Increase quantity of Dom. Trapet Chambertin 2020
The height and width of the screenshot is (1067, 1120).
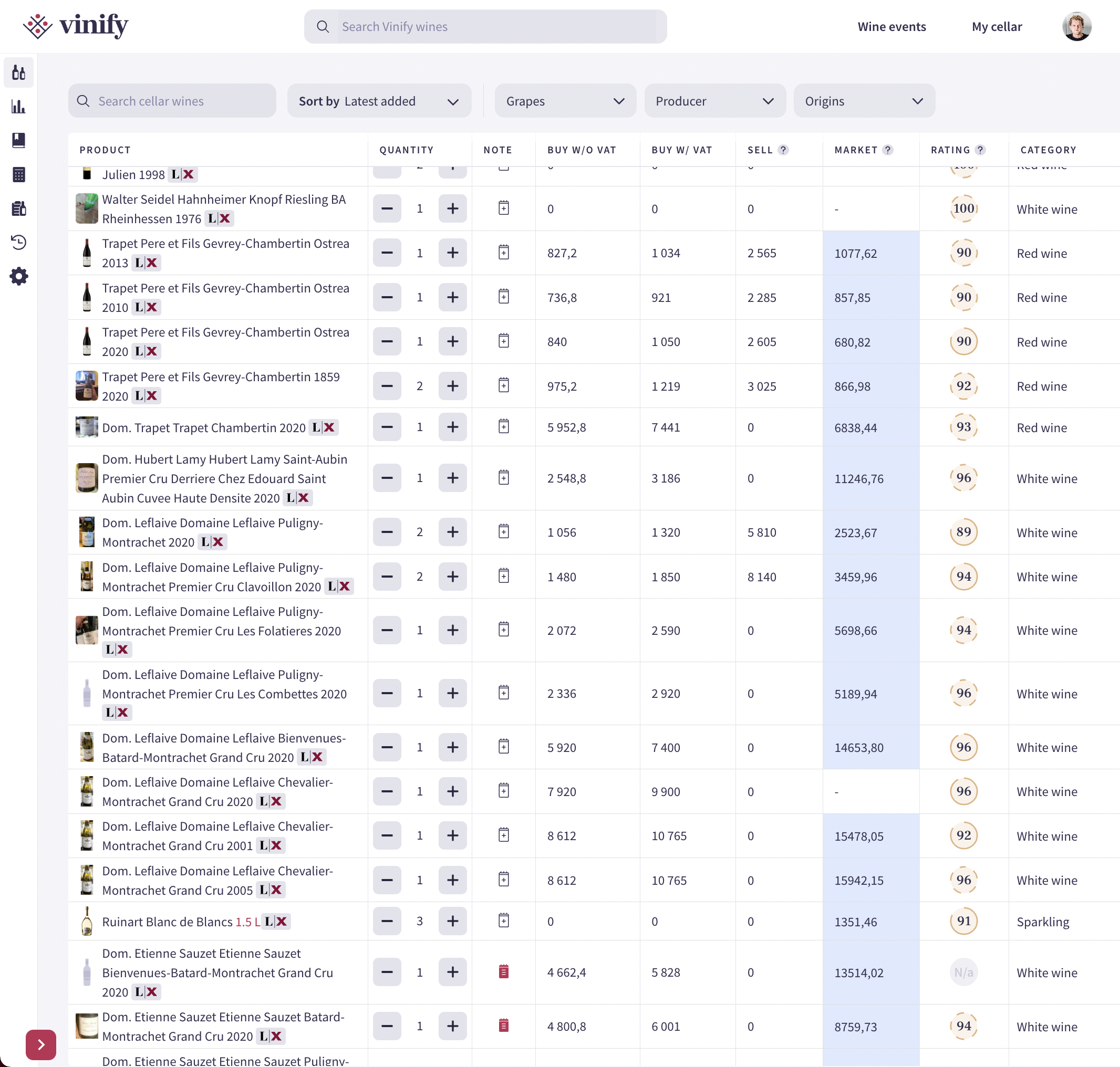(x=452, y=427)
